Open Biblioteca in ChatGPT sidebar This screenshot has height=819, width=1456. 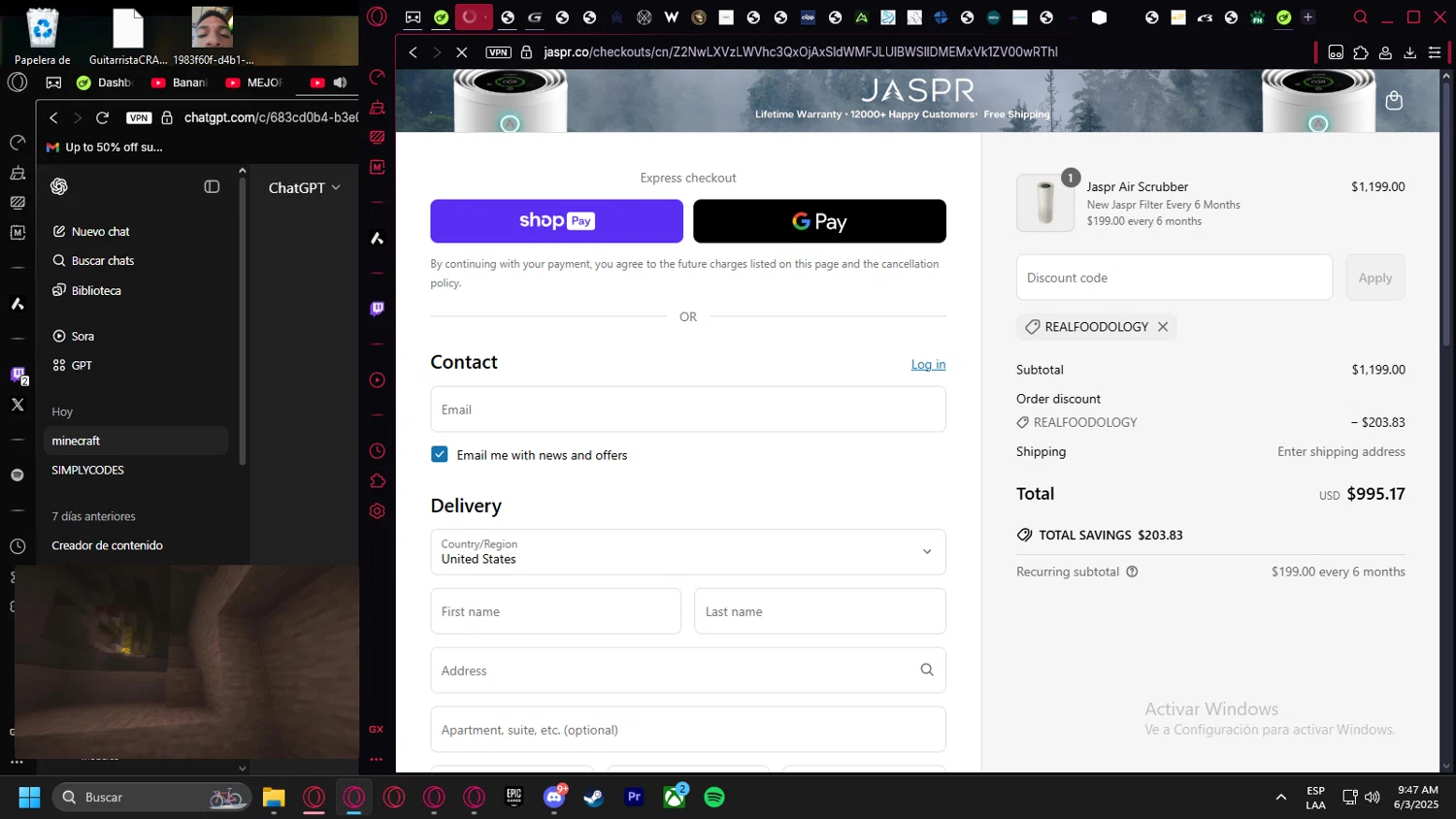coord(136,290)
